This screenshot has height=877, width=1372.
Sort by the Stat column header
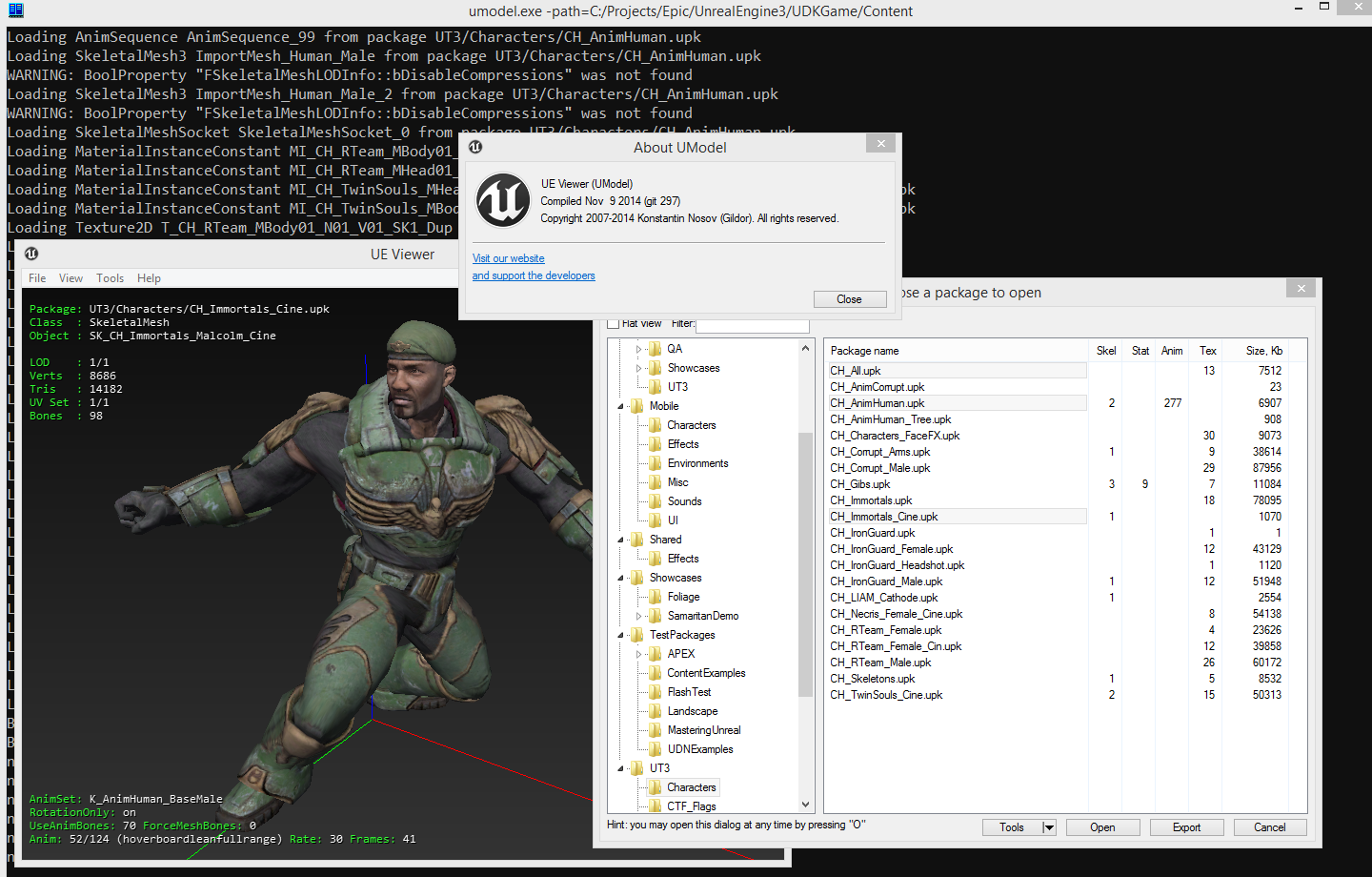(1140, 351)
